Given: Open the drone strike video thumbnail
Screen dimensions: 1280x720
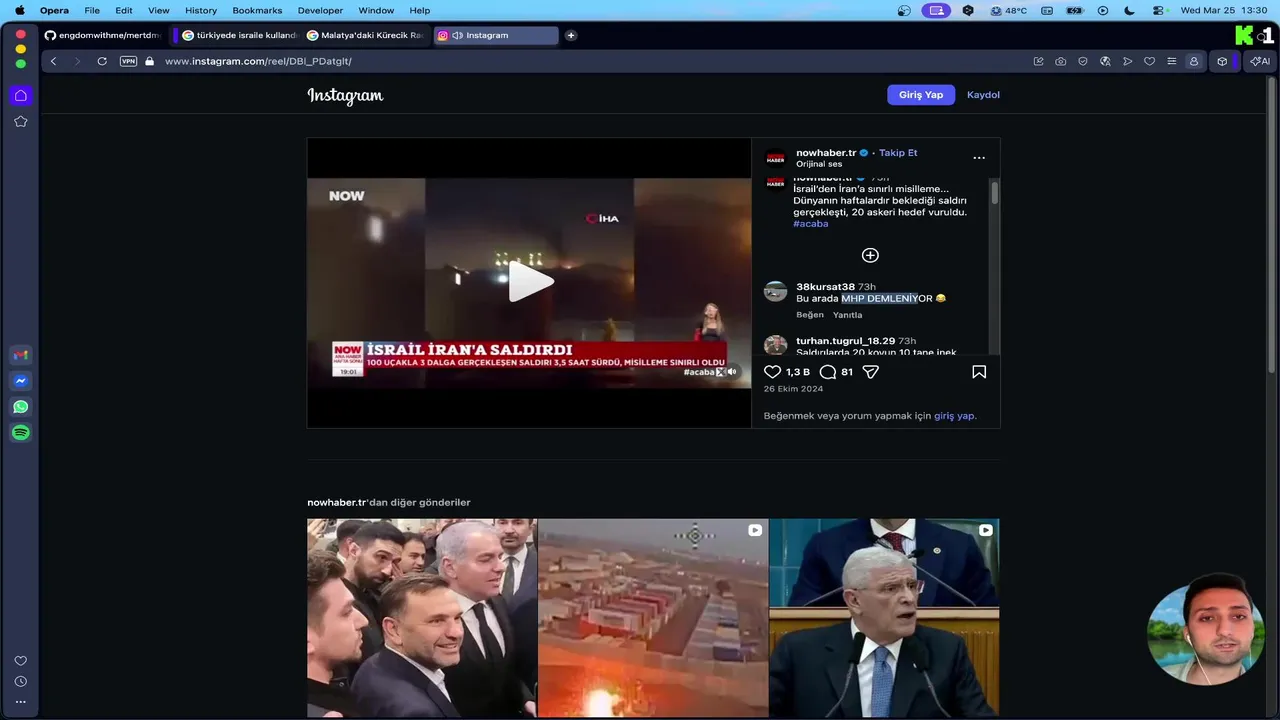Looking at the screenshot, I should click(653, 617).
